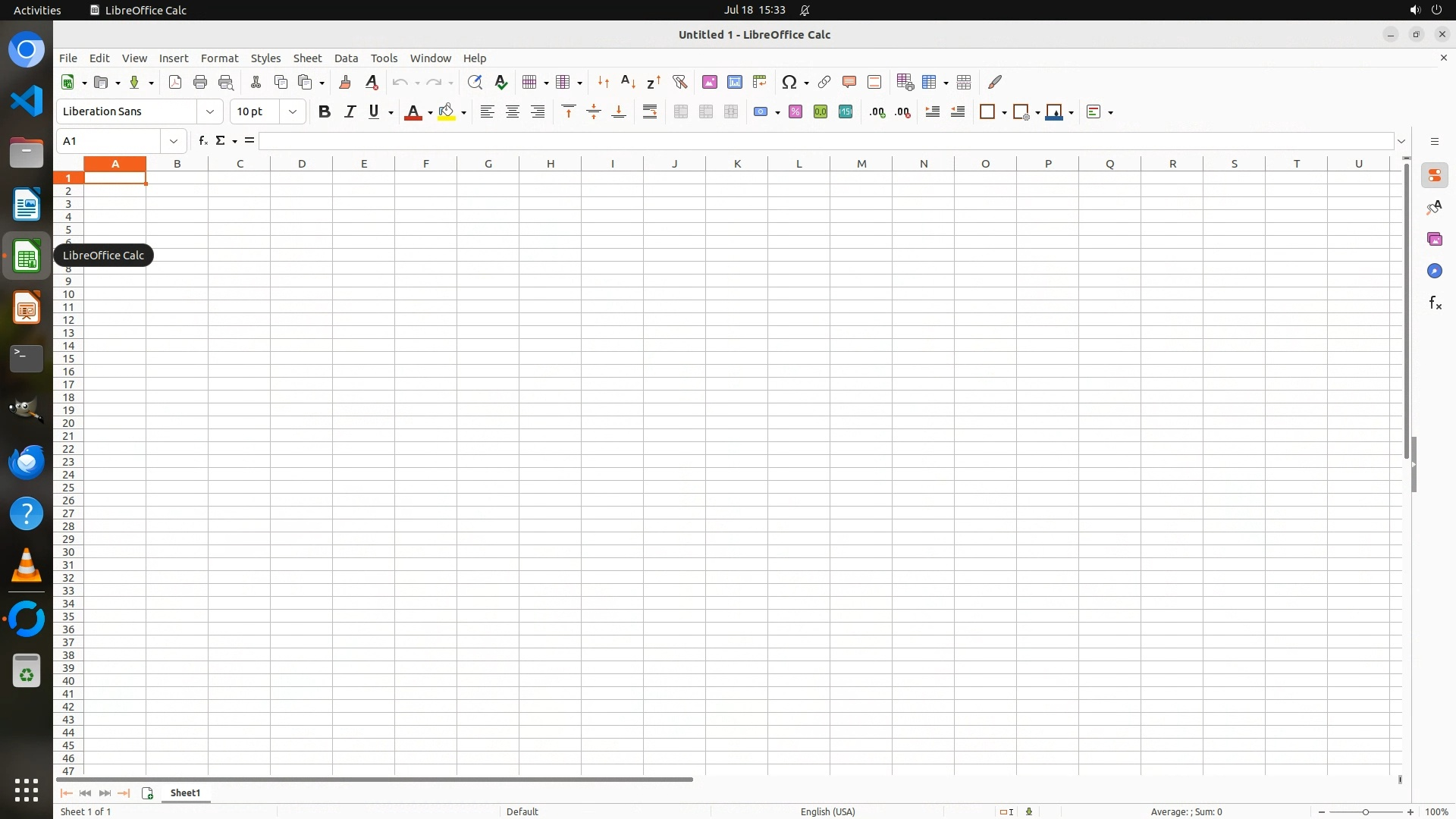The image size is (1456, 819).
Task: Toggle Italic formatting
Action: pyautogui.click(x=350, y=111)
